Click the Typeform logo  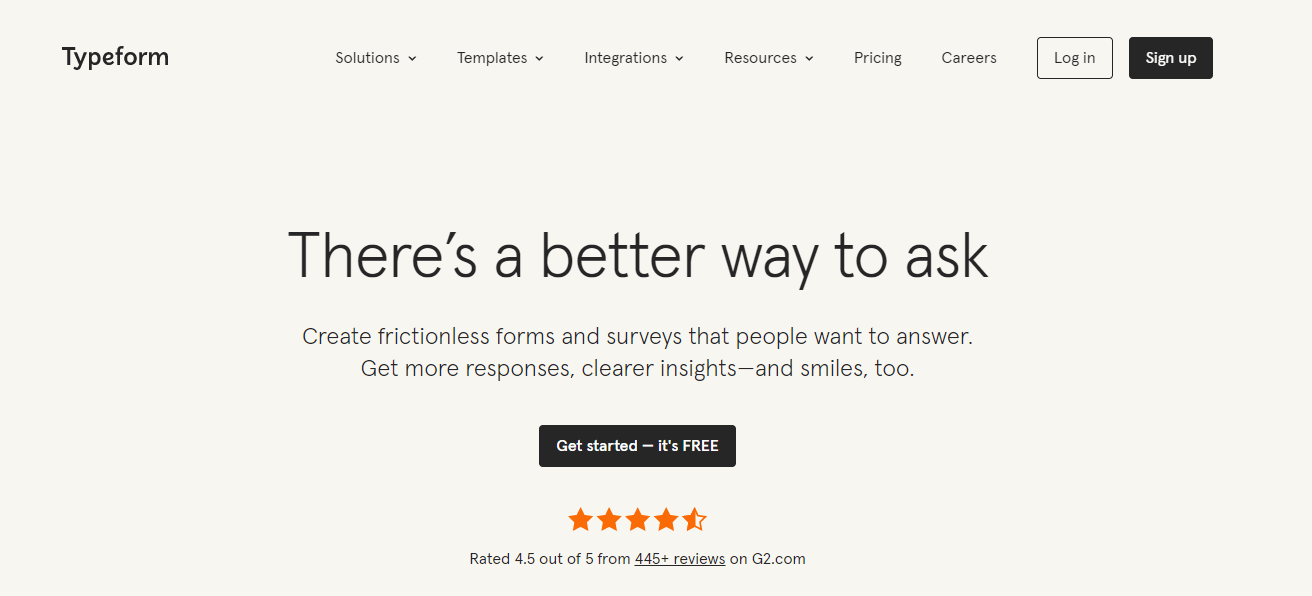(115, 57)
